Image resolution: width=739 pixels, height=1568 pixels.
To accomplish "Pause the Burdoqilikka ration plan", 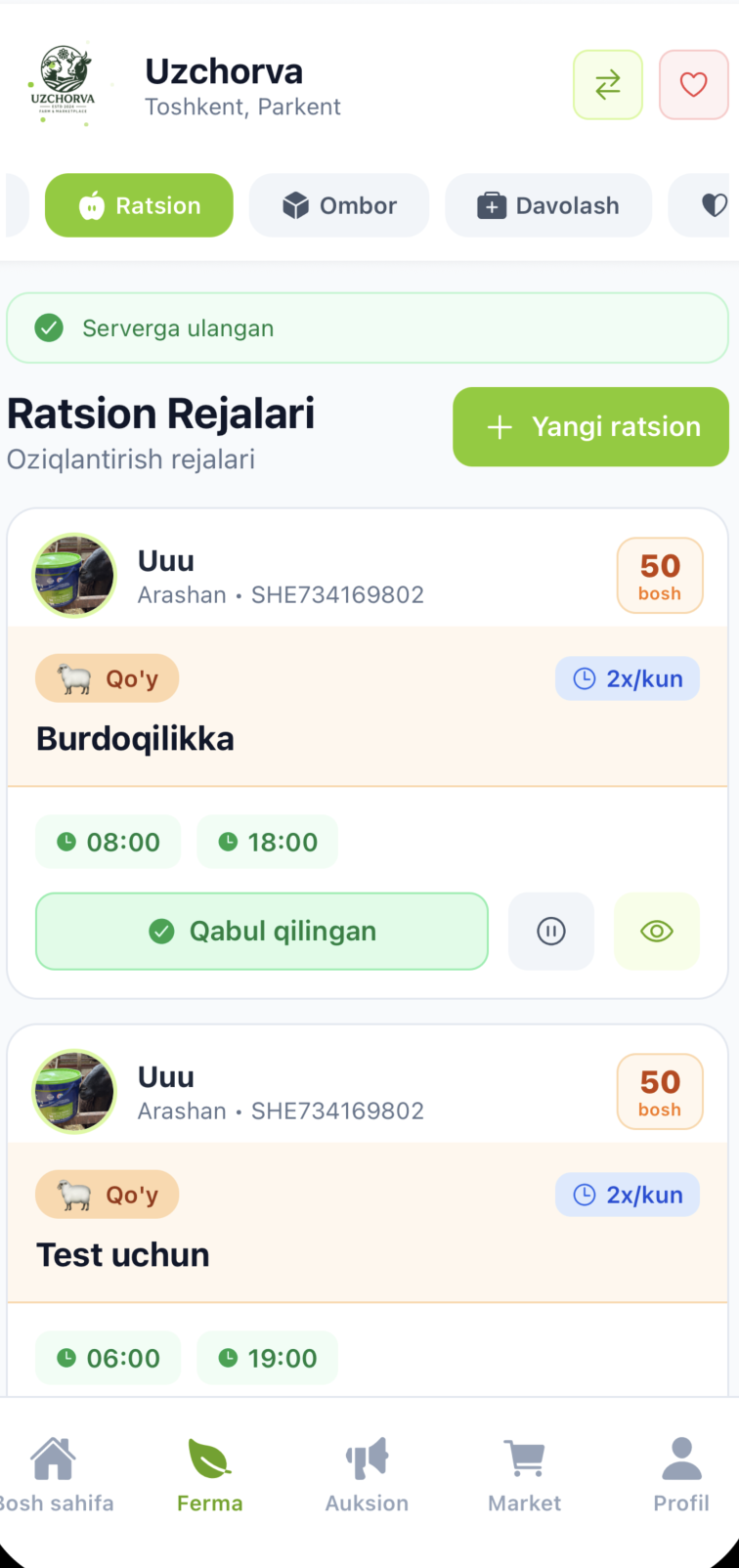I will pyautogui.click(x=551, y=932).
